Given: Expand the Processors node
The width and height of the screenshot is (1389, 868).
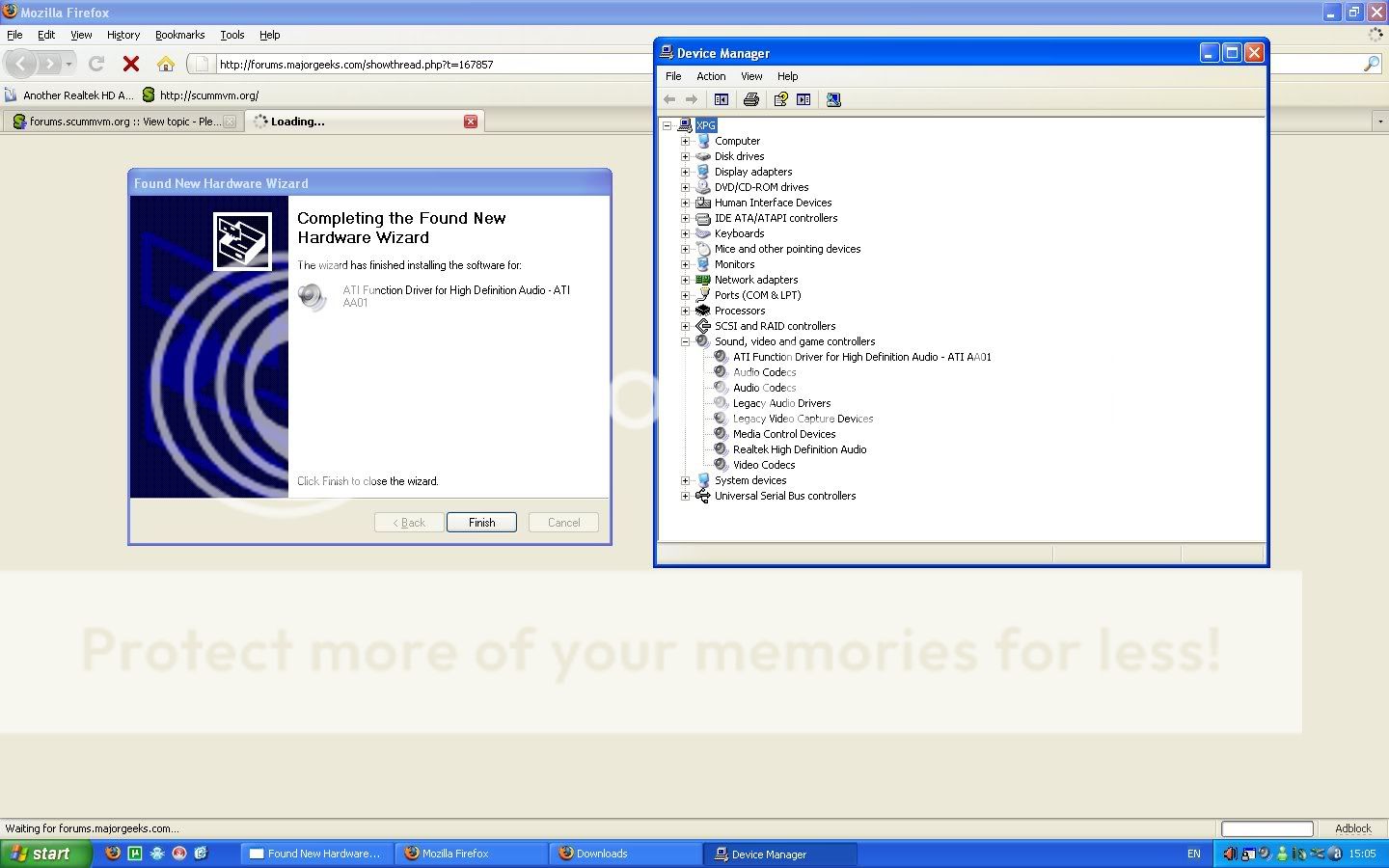Looking at the screenshot, I should (686, 311).
